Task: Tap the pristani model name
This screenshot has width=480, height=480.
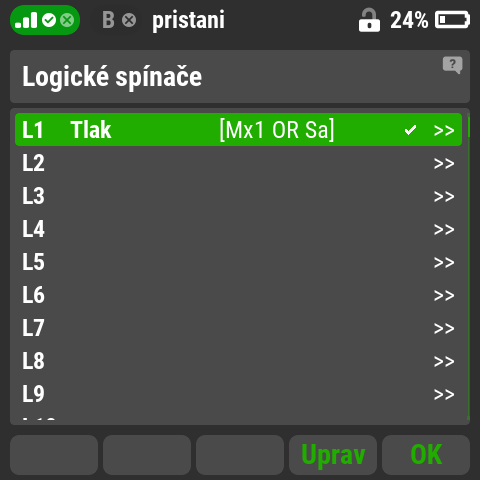Action: [189, 21]
